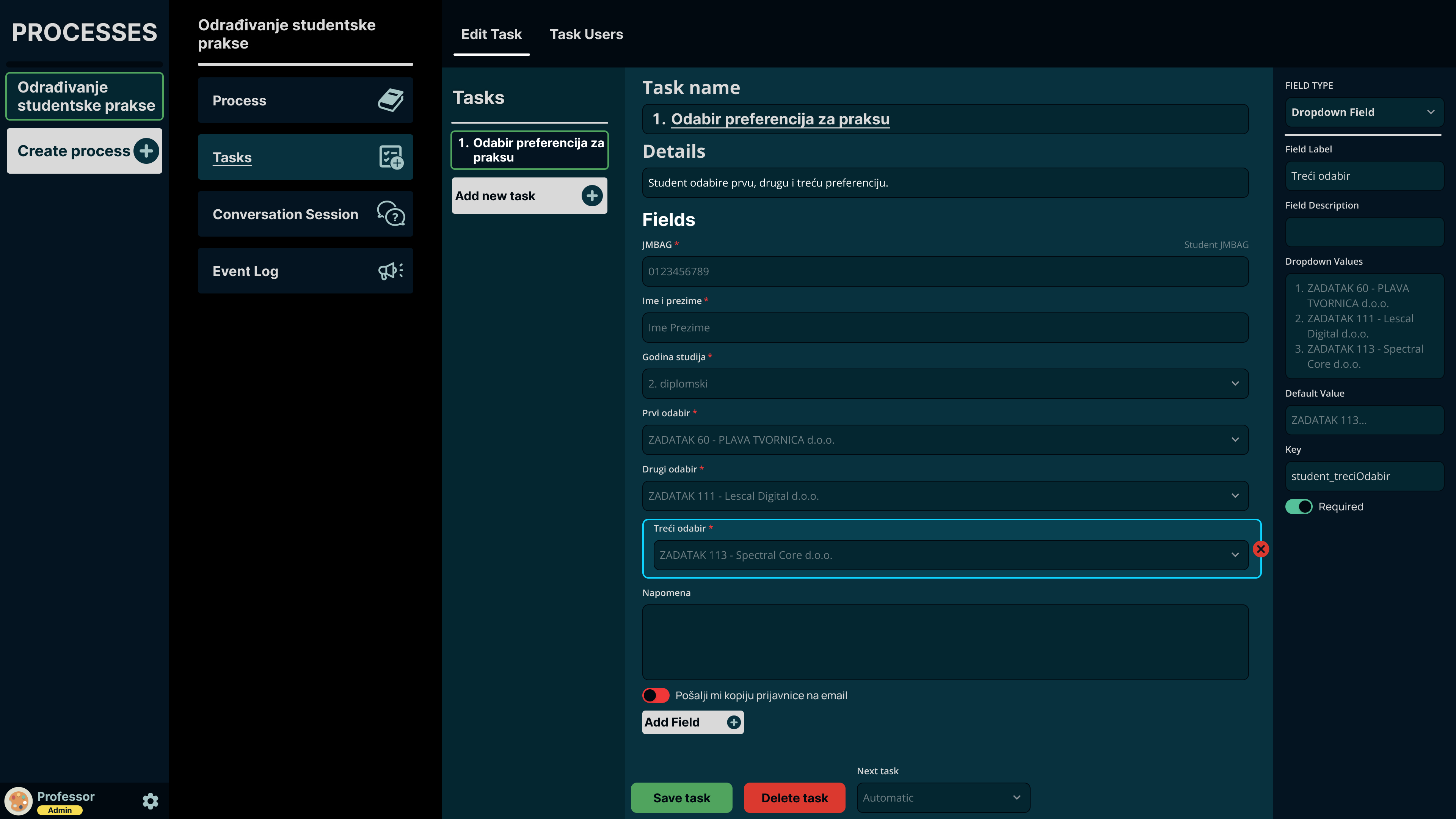The image size is (1456, 819).
Task: Open the Field Type dropdown
Action: point(1363,112)
